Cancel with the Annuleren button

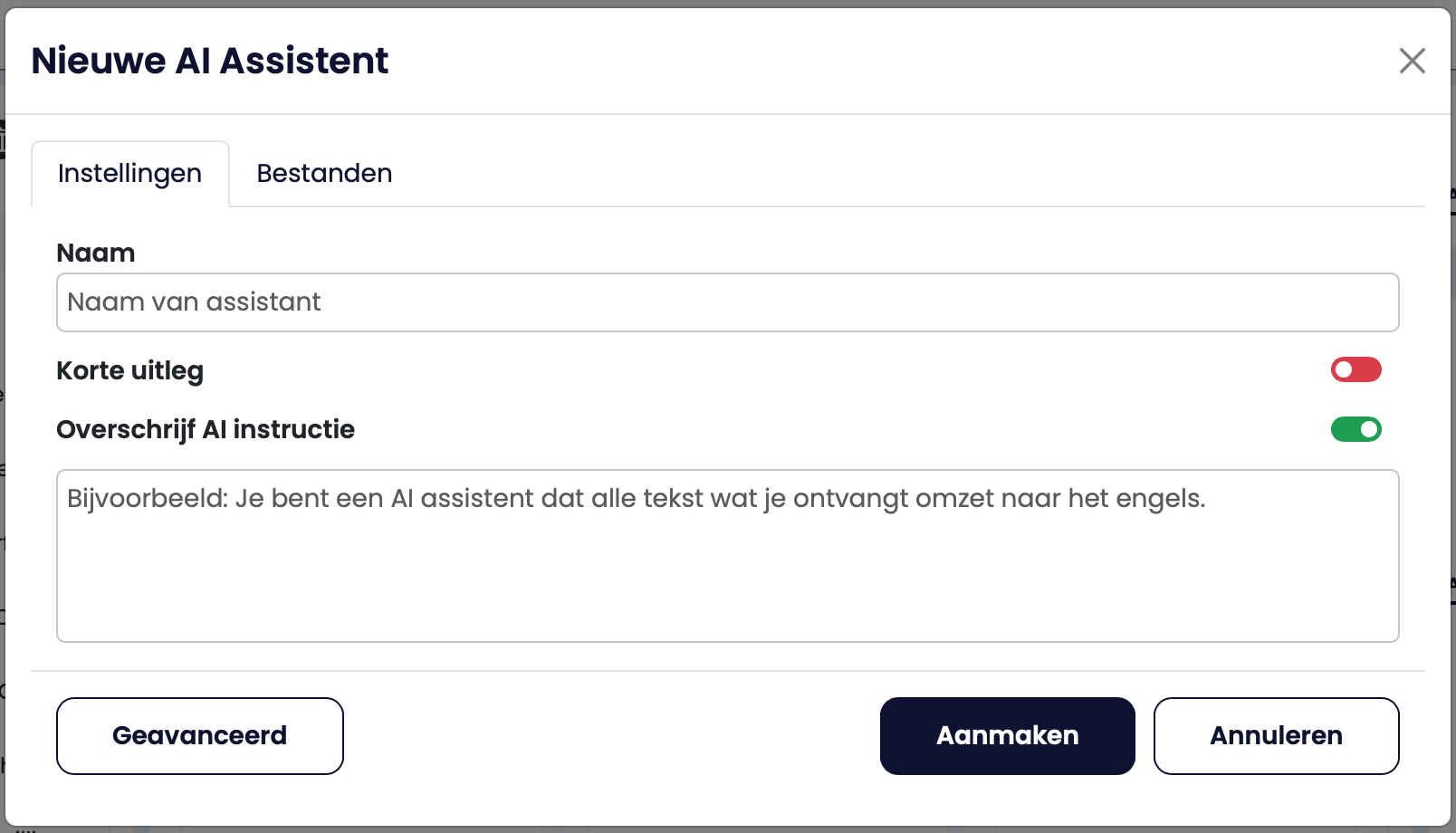1276,735
